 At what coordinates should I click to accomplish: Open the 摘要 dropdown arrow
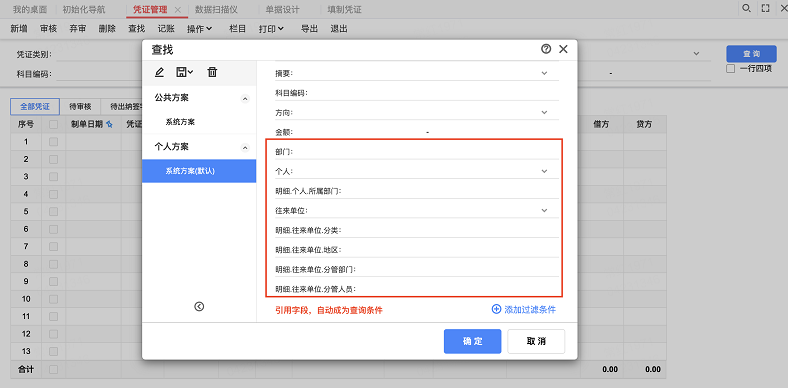click(x=544, y=73)
